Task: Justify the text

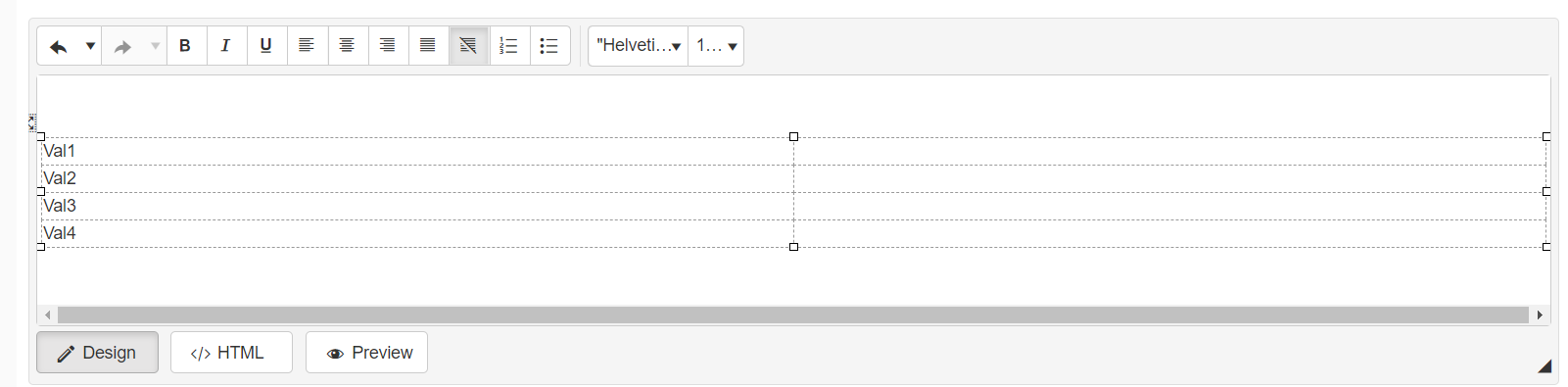Action: (x=427, y=46)
